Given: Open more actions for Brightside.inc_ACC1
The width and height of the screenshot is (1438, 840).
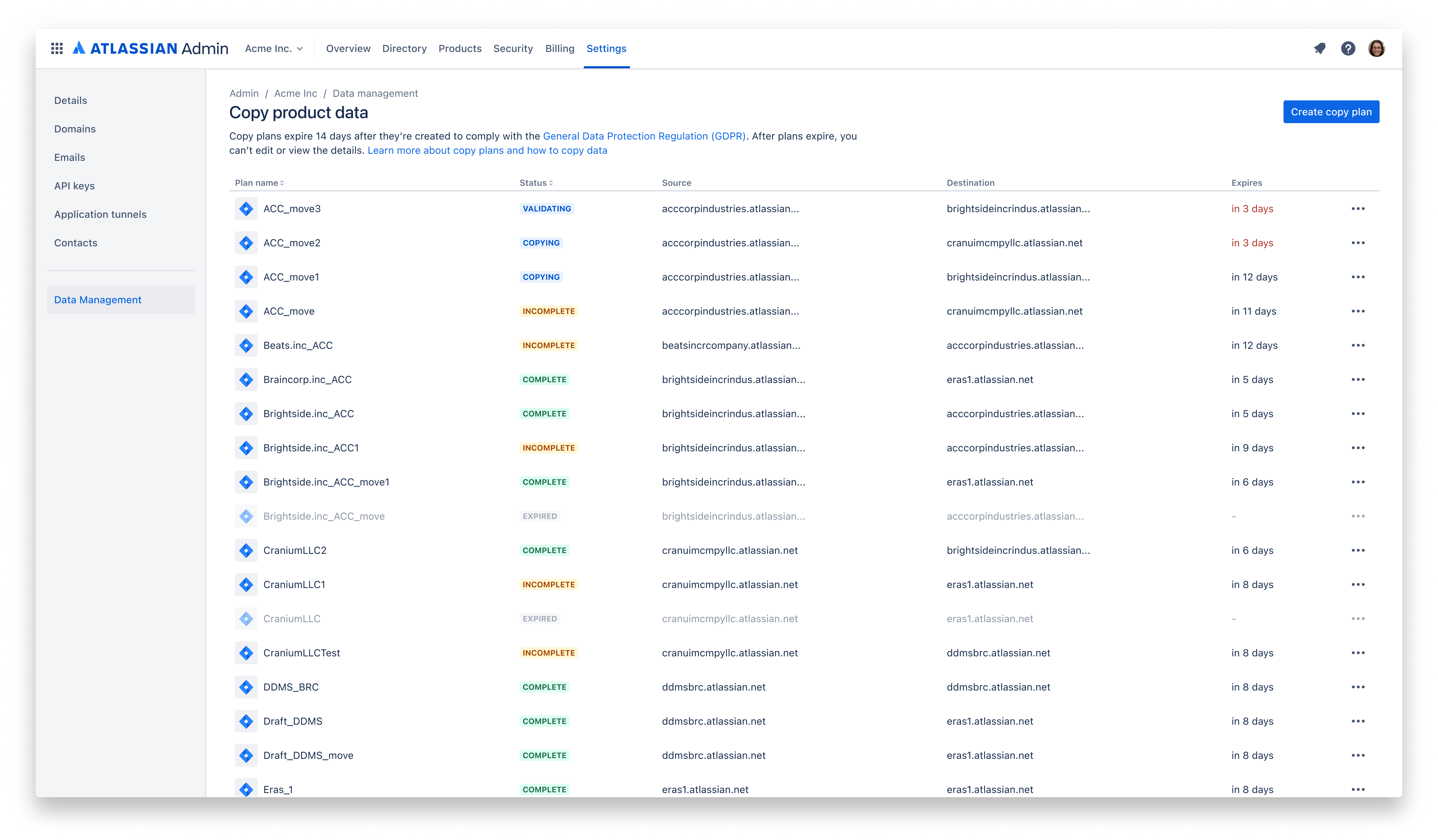Looking at the screenshot, I should tap(1358, 448).
